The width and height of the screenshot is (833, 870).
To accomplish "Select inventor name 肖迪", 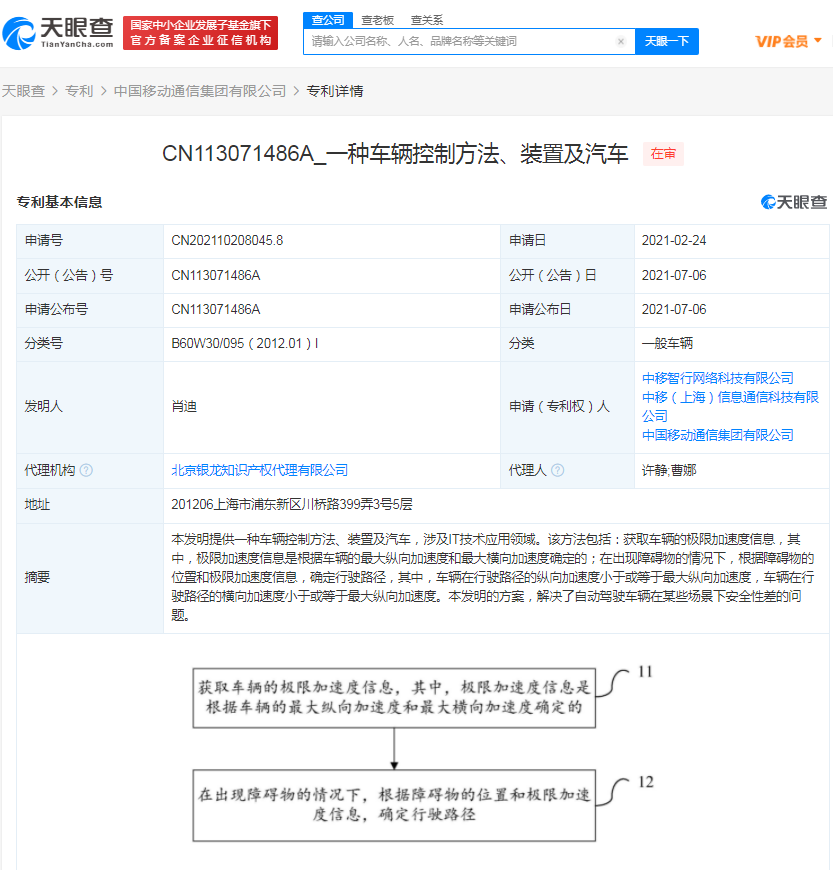I will pos(184,407).
